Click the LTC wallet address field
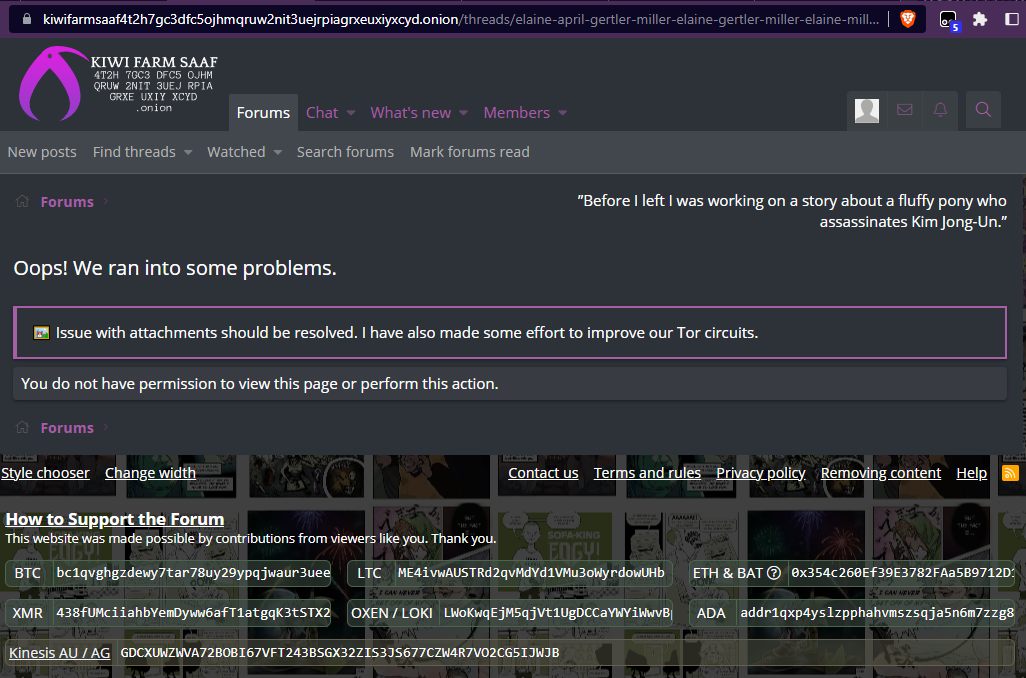This screenshot has width=1026, height=678. point(531,573)
